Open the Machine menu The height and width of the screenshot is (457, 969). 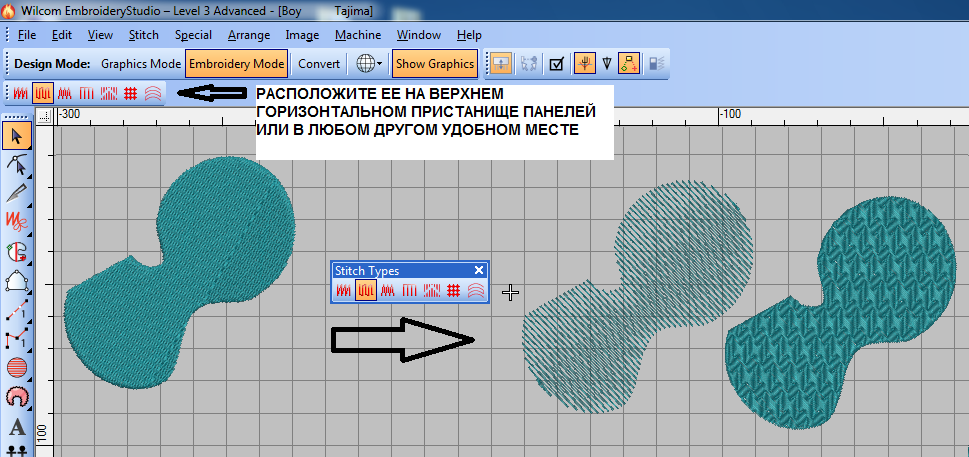click(358, 35)
